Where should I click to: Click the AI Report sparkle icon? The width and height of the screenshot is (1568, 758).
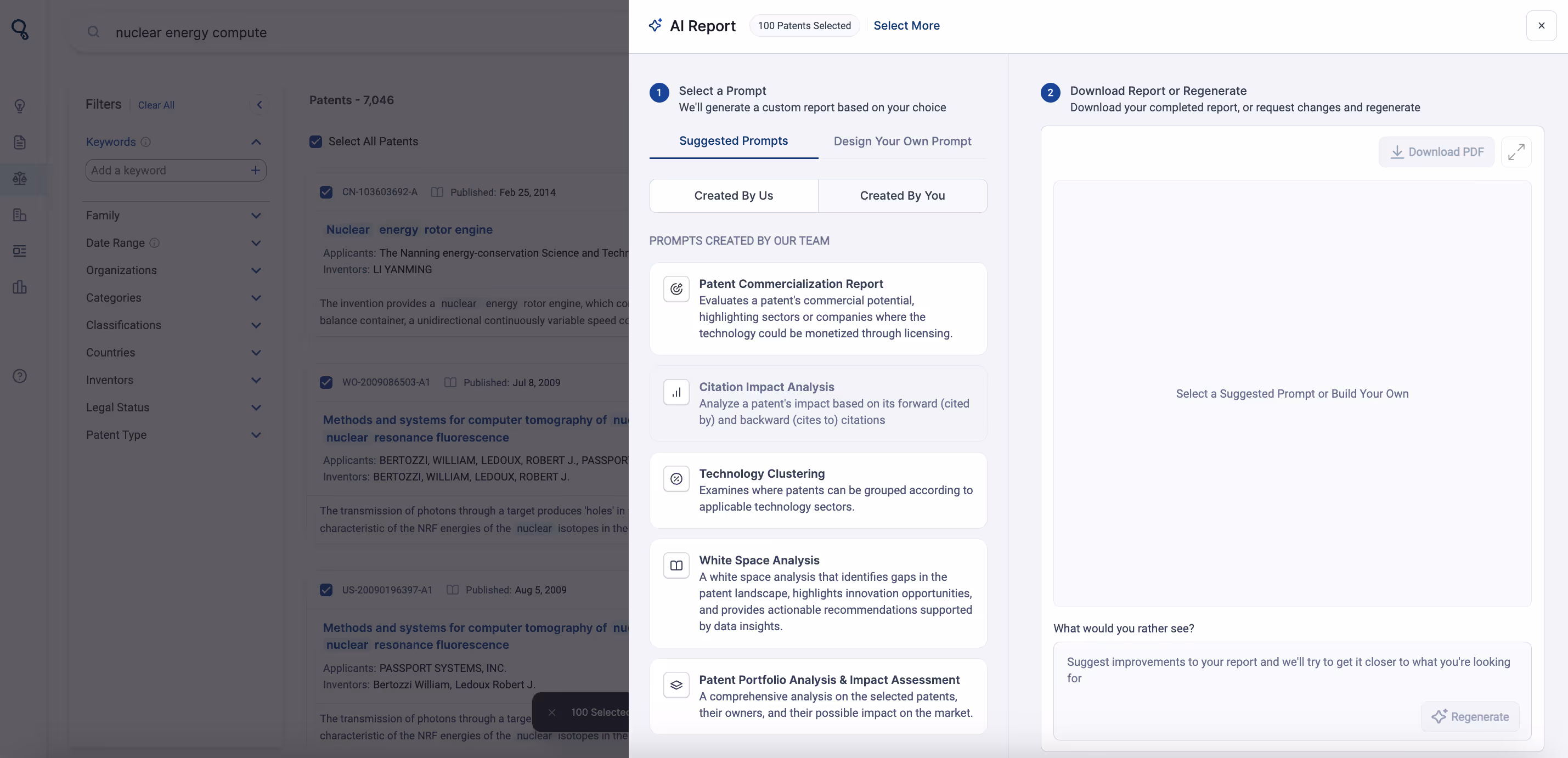coord(656,25)
